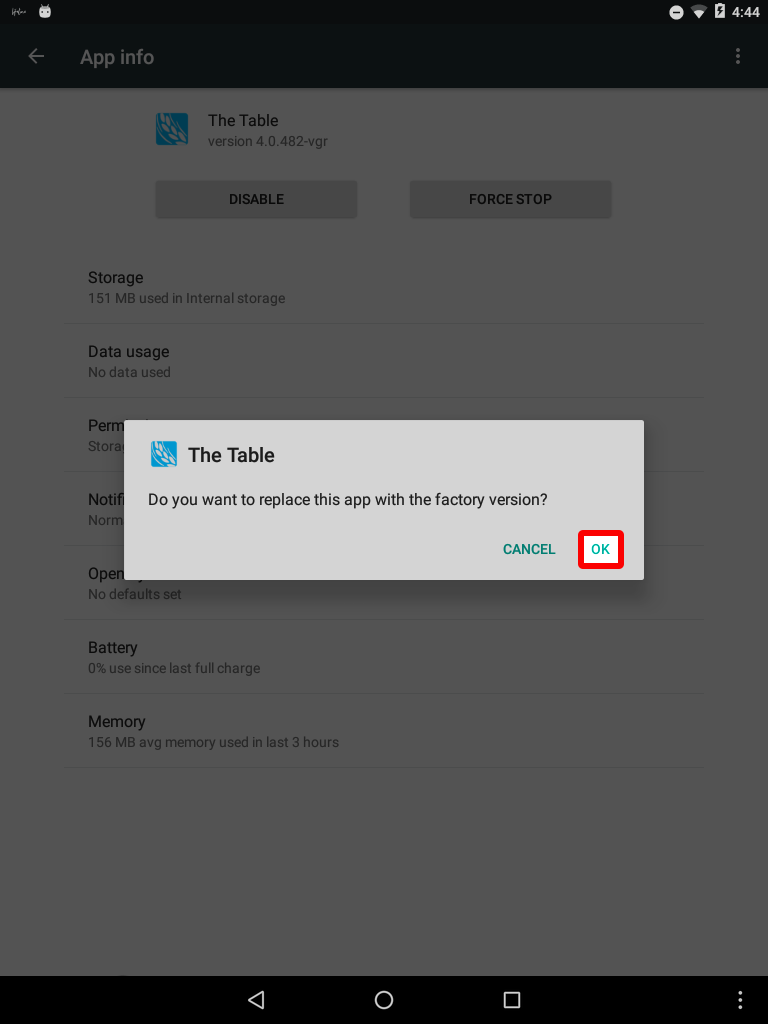The width and height of the screenshot is (768, 1024).
Task: Open the three-dot overflow menu in App info bar
Action: tap(737, 57)
